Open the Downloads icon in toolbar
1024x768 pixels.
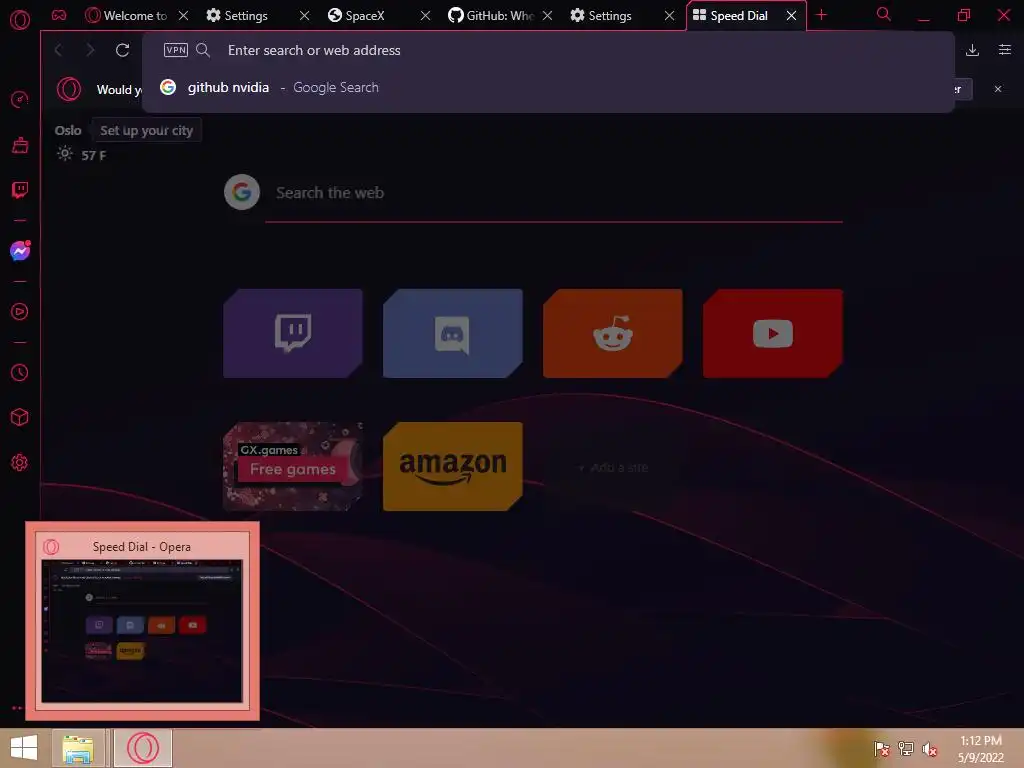click(x=972, y=50)
